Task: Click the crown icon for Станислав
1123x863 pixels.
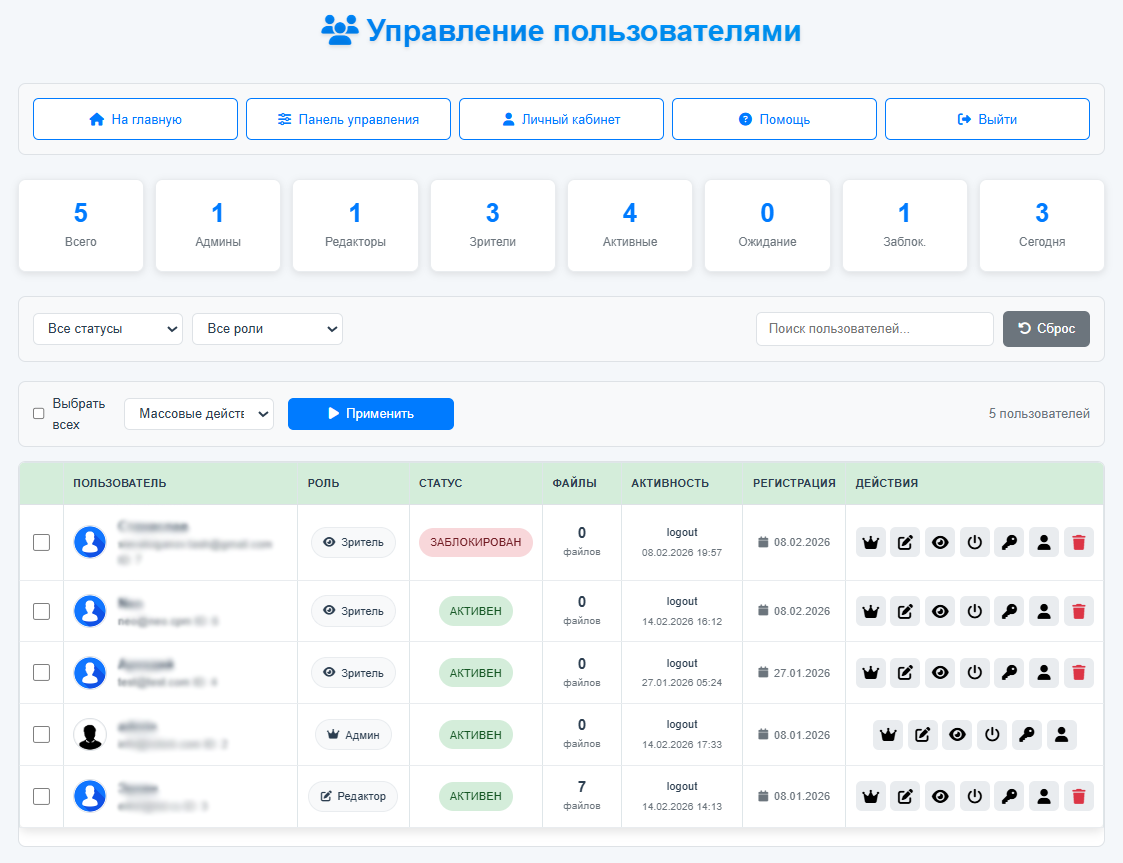Action: coord(870,541)
